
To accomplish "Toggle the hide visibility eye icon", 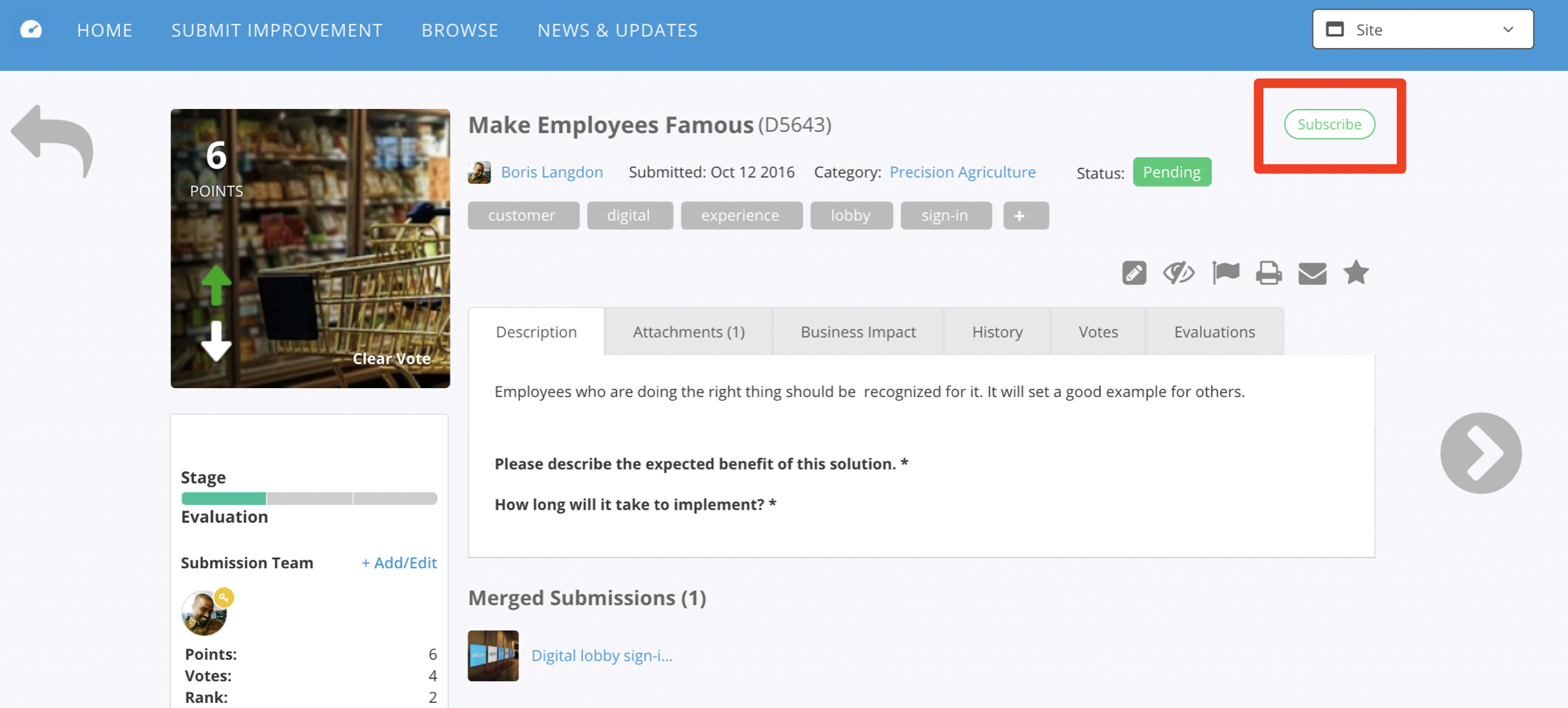I will coord(1178,273).
